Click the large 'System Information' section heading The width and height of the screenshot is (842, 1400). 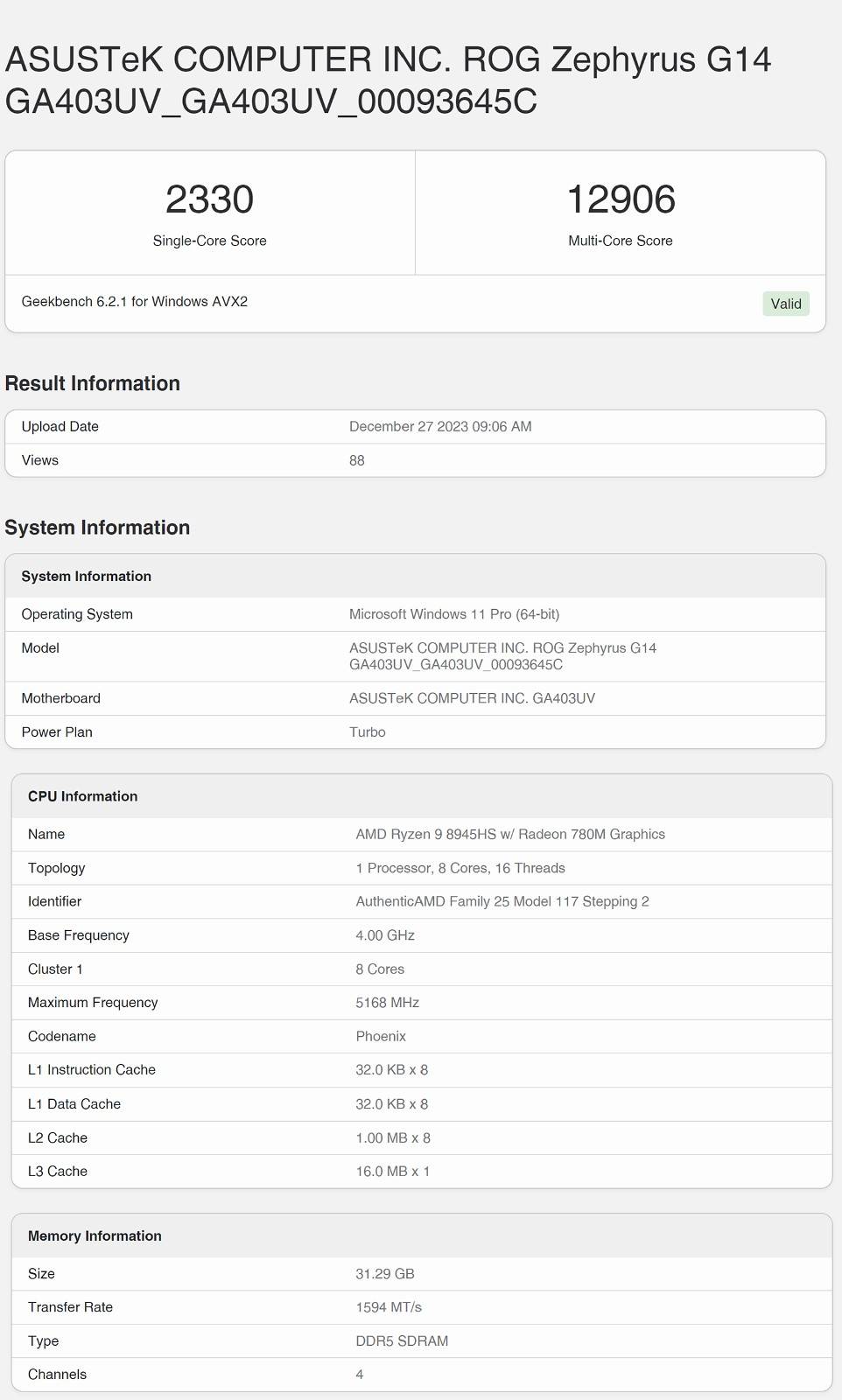(97, 528)
